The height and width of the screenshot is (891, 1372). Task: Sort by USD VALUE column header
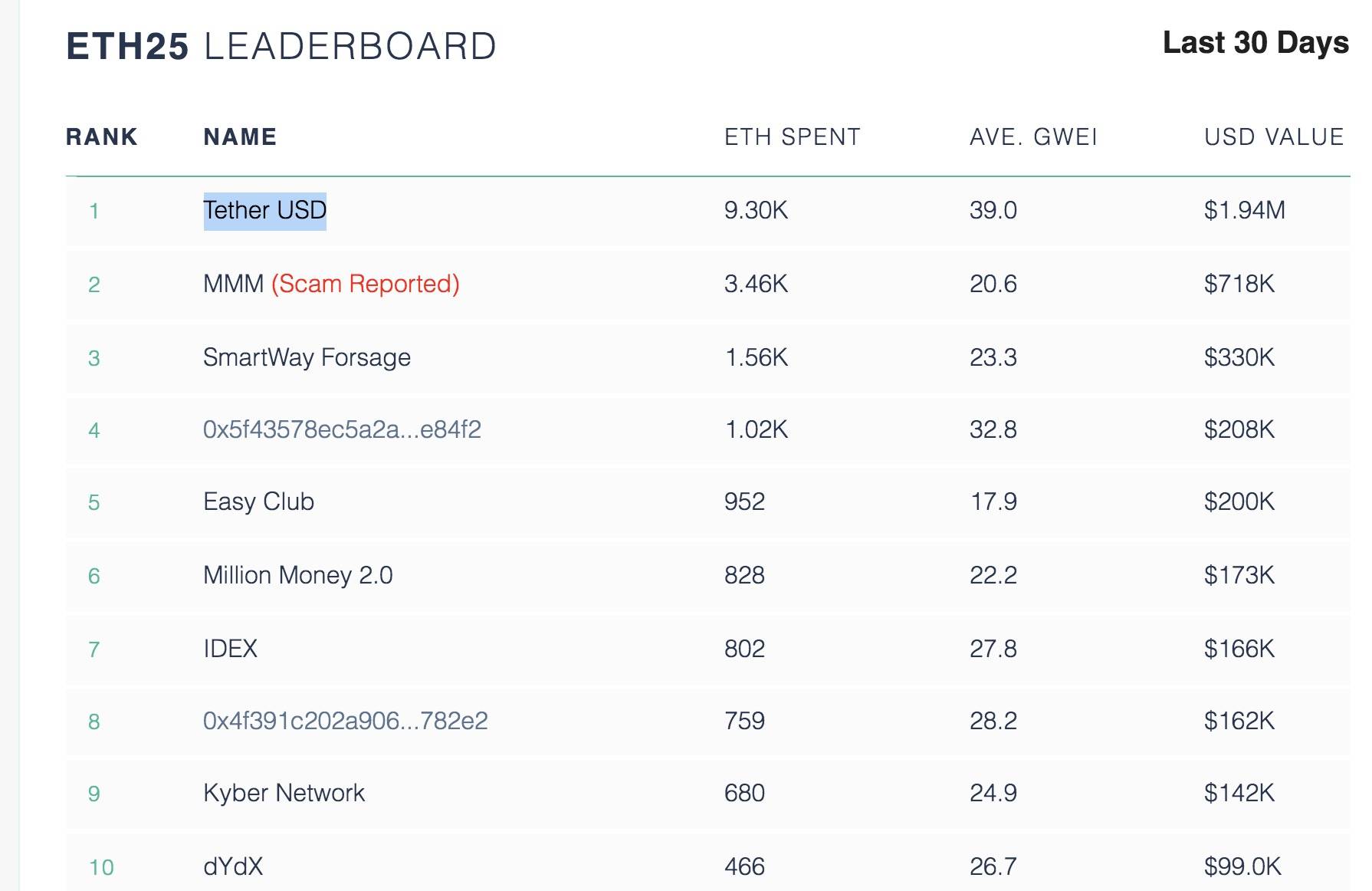1274,137
